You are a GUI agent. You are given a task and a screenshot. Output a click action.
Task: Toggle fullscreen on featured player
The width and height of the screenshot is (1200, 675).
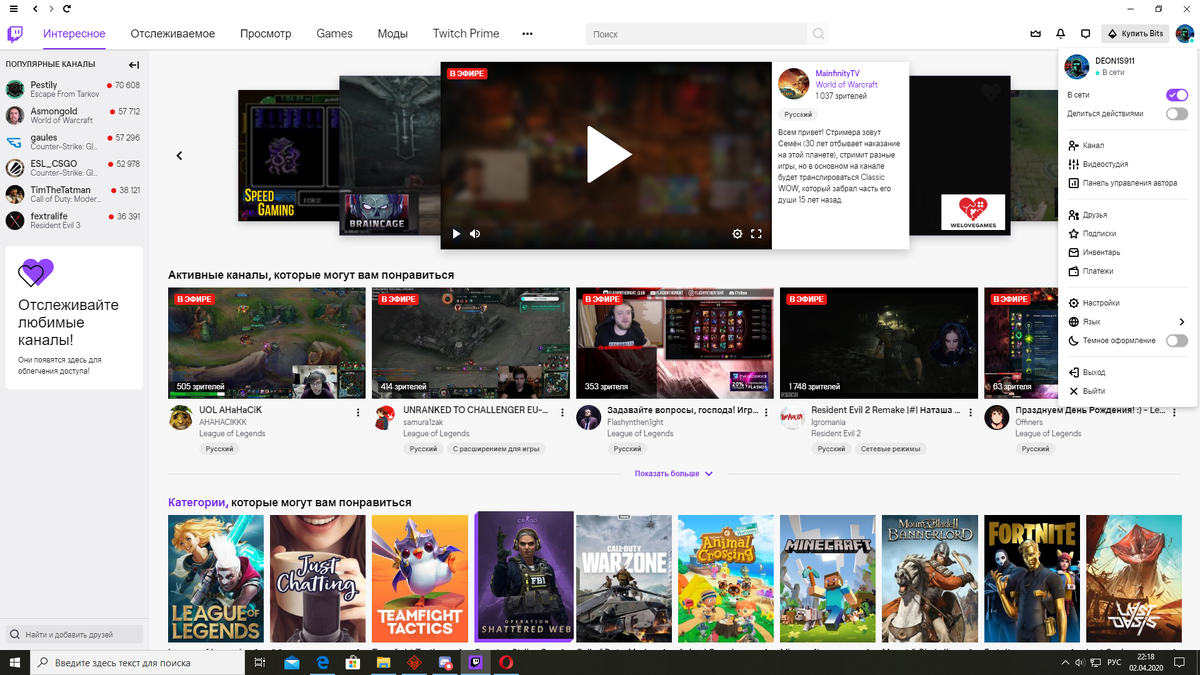pyautogui.click(x=756, y=234)
